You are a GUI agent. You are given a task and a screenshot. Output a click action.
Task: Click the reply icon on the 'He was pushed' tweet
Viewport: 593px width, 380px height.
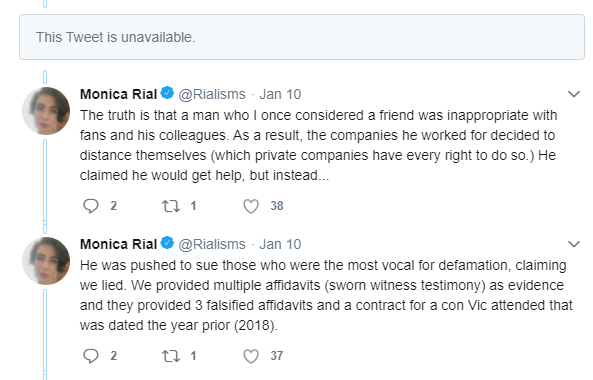tap(91, 356)
